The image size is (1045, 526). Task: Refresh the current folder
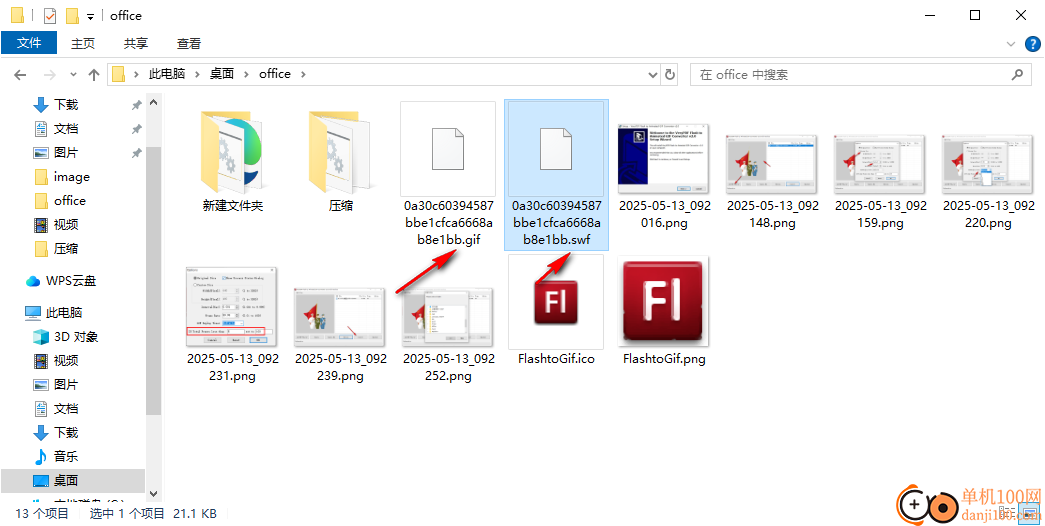tap(670, 75)
